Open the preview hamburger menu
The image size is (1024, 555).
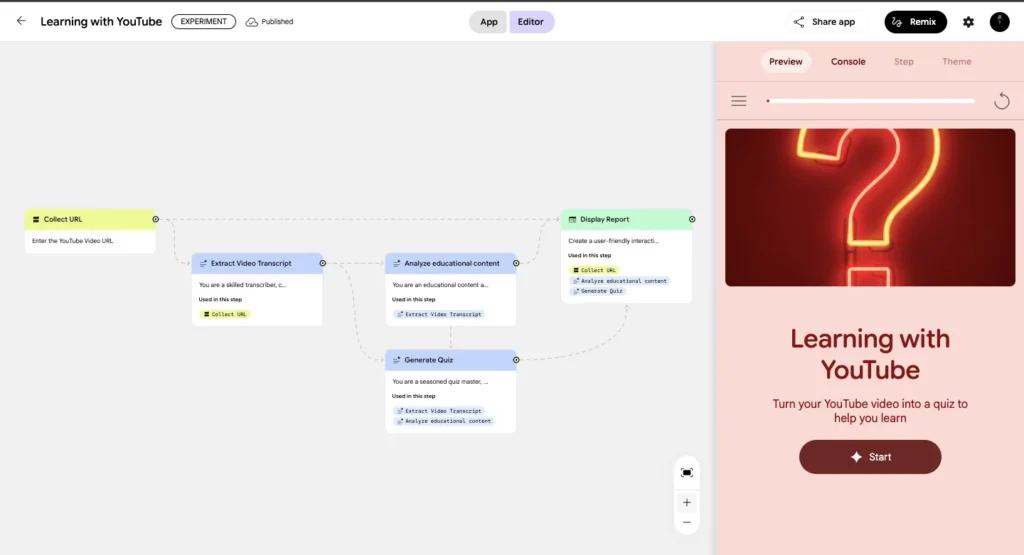(739, 101)
